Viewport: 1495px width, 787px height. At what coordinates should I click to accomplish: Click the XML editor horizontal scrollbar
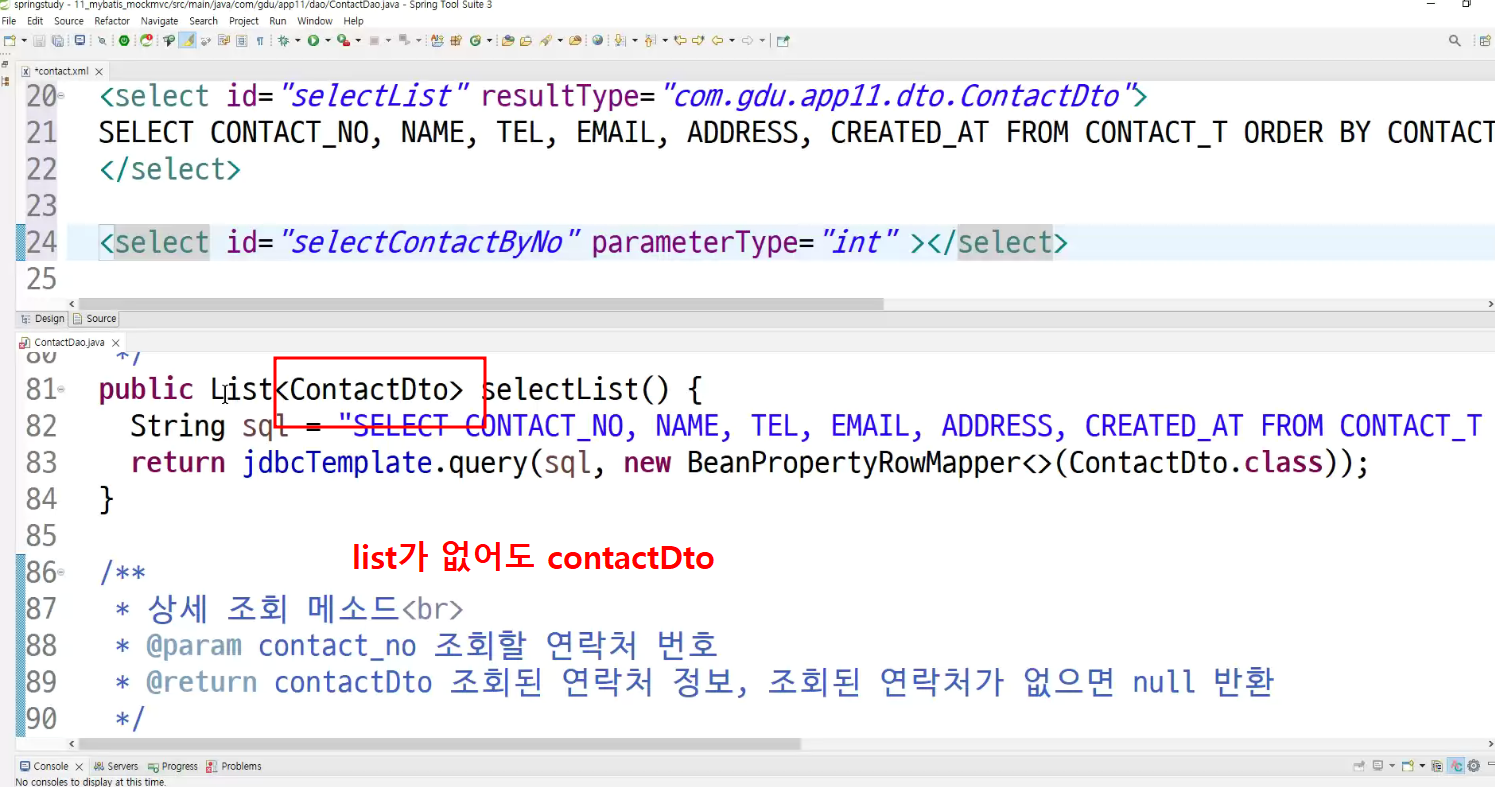pos(480,304)
